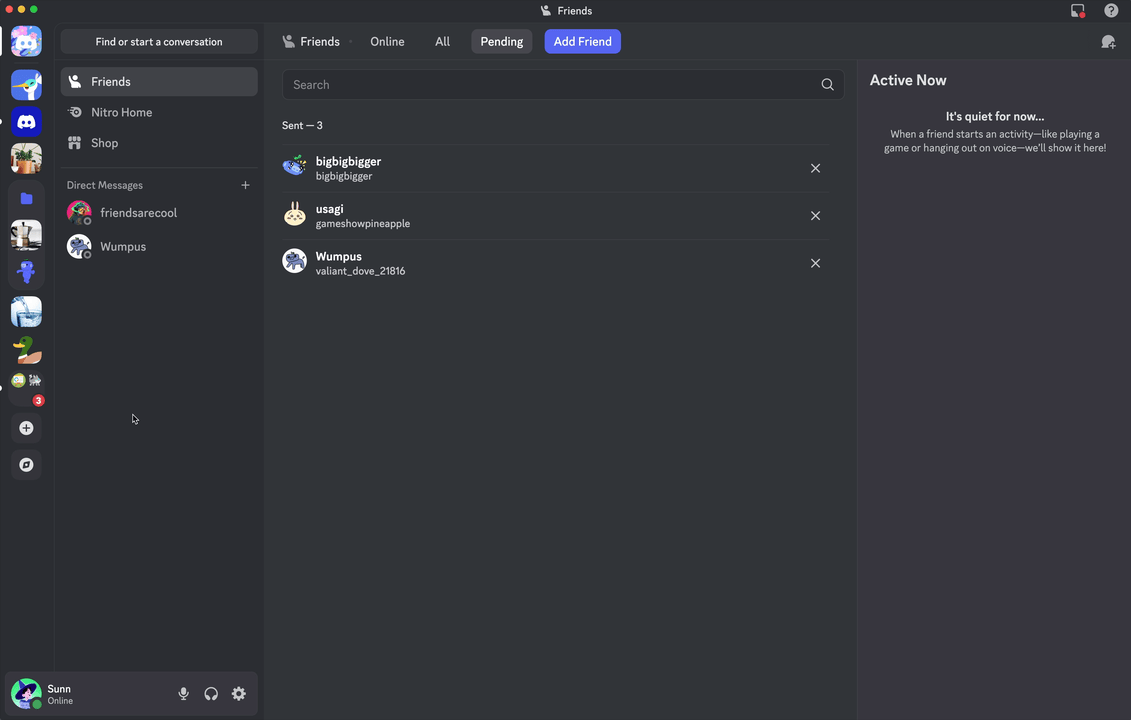This screenshot has width=1131, height=720.
Task: Expand the server folder with 3 badge
Action: click(x=26, y=387)
